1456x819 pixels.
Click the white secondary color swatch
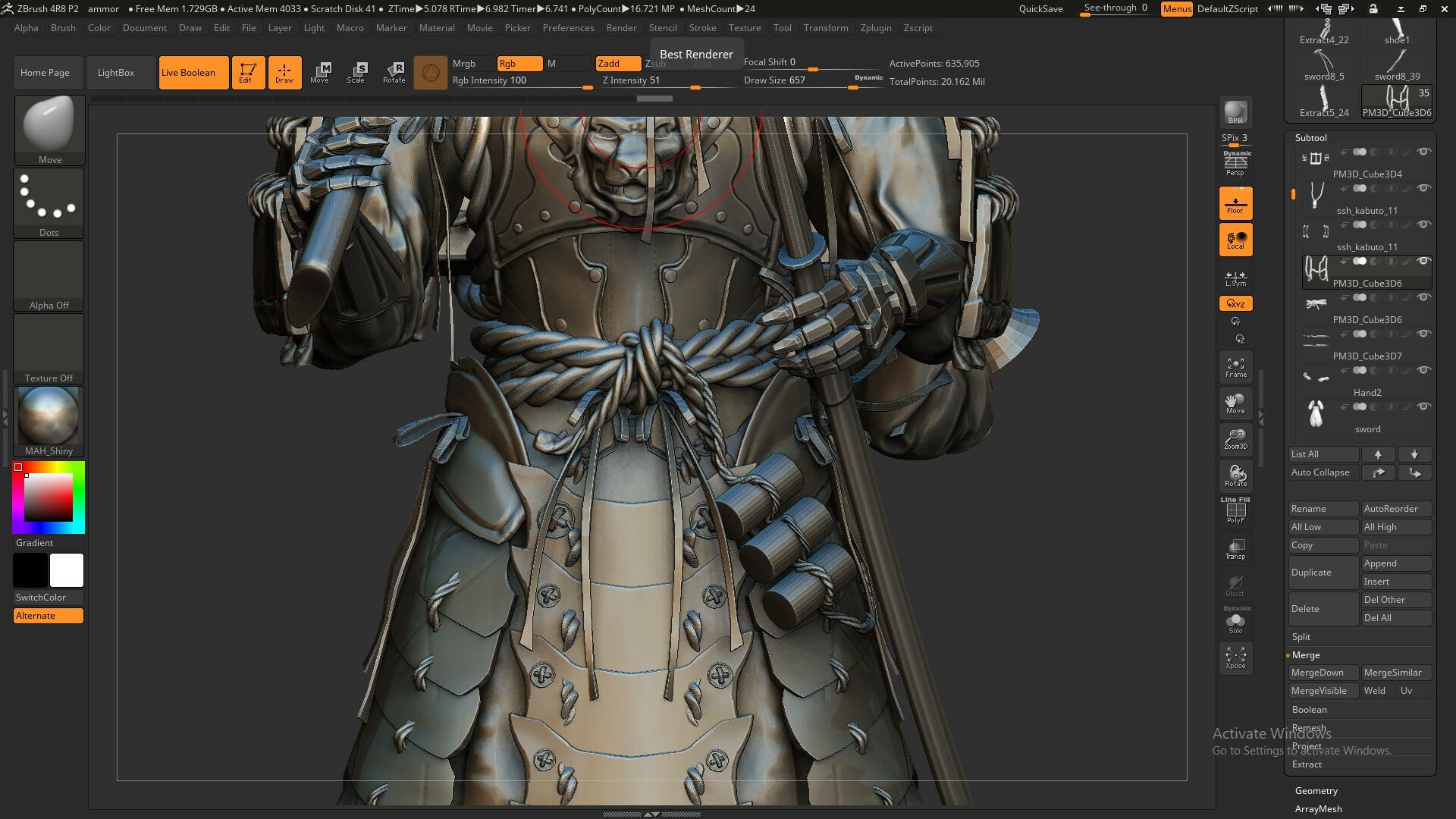pyautogui.click(x=67, y=570)
